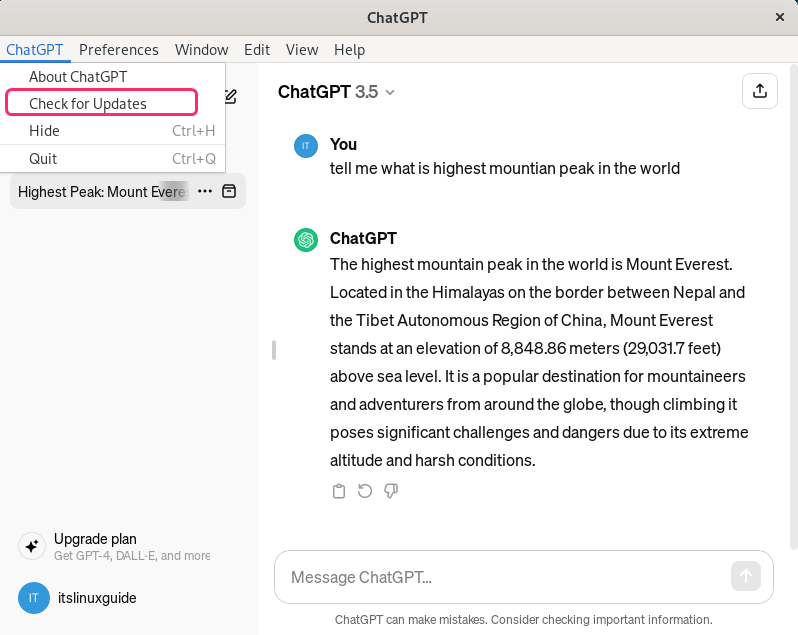The width and height of the screenshot is (798, 635).
Task: Click Hide in the ChatGPT menu
Action: [x=44, y=131]
